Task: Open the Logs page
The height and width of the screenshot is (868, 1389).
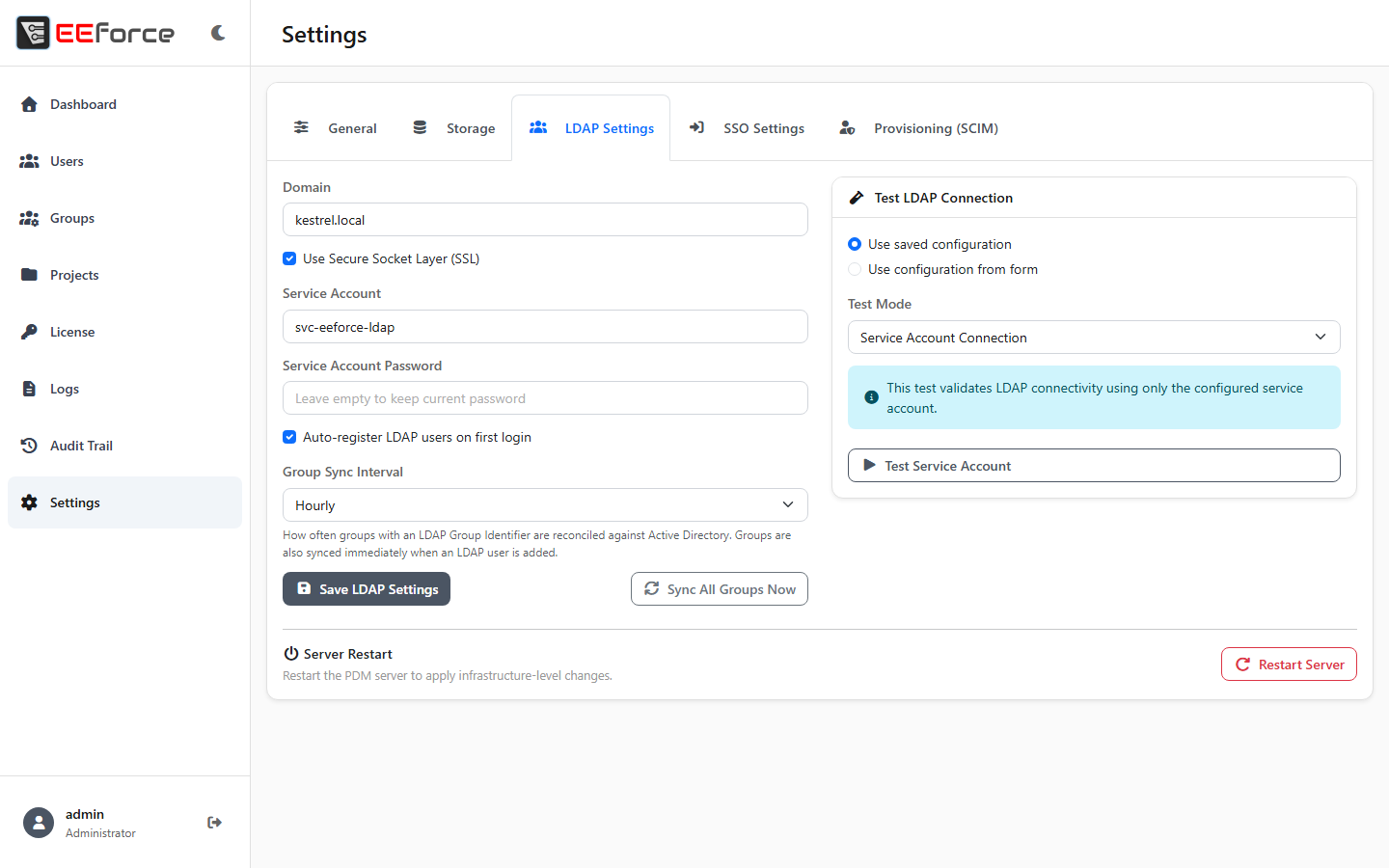Action: tap(124, 389)
